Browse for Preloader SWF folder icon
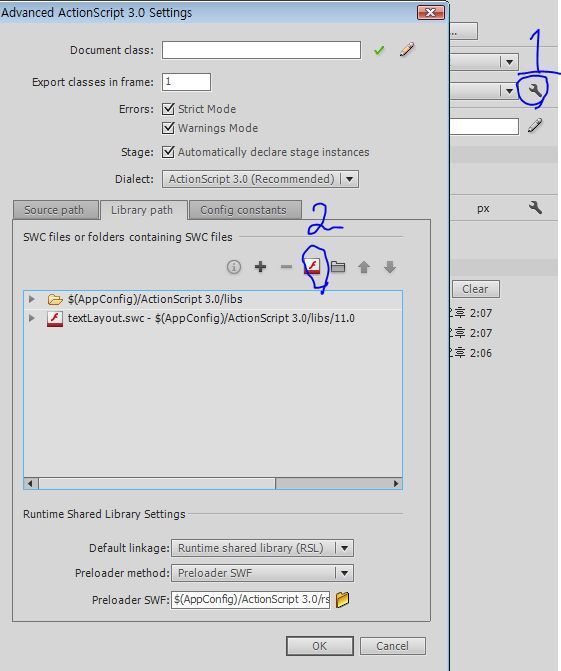 342,600
